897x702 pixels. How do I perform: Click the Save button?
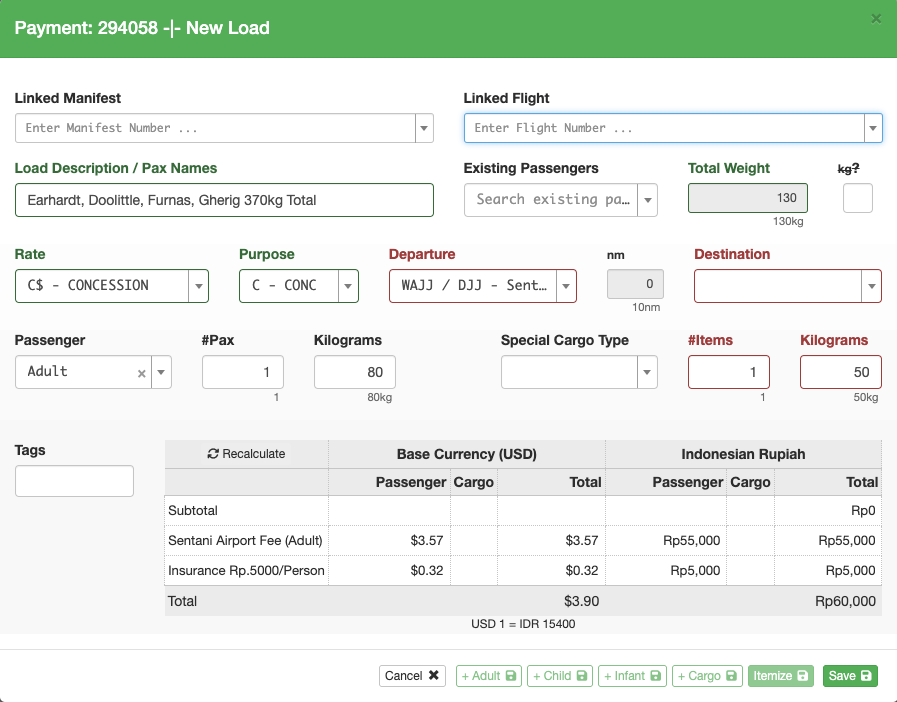tap(849, 676)
